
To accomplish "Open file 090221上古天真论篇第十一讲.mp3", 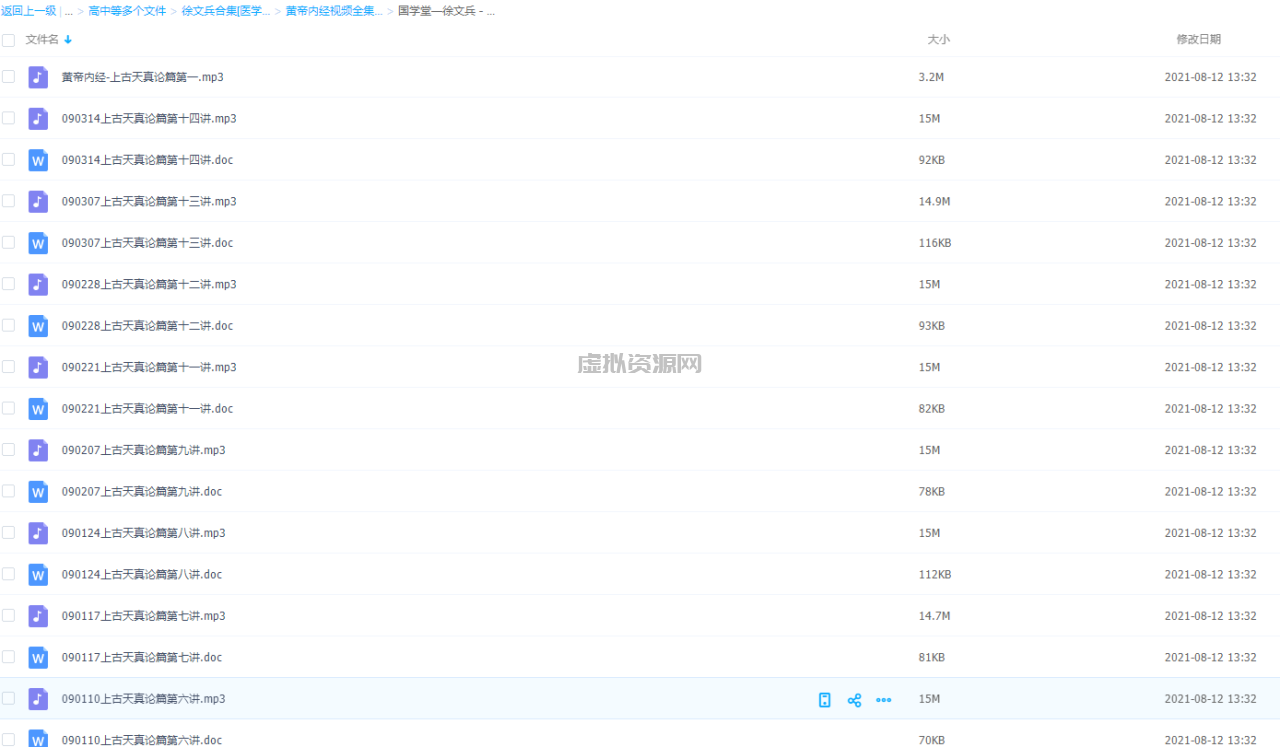I will pos(149,367).
